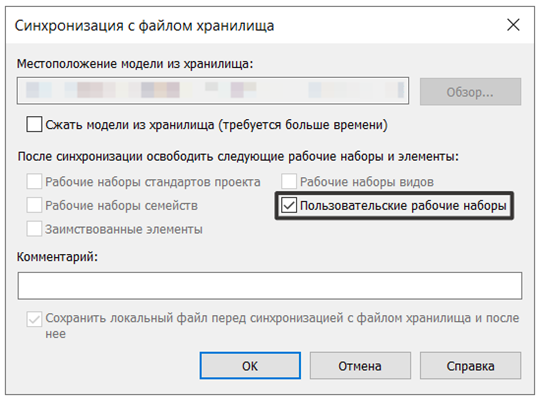Viewport: 538px width, 401px height.
Task: Click the Местоположение модели из хранилища label
Action: [135, 64]
